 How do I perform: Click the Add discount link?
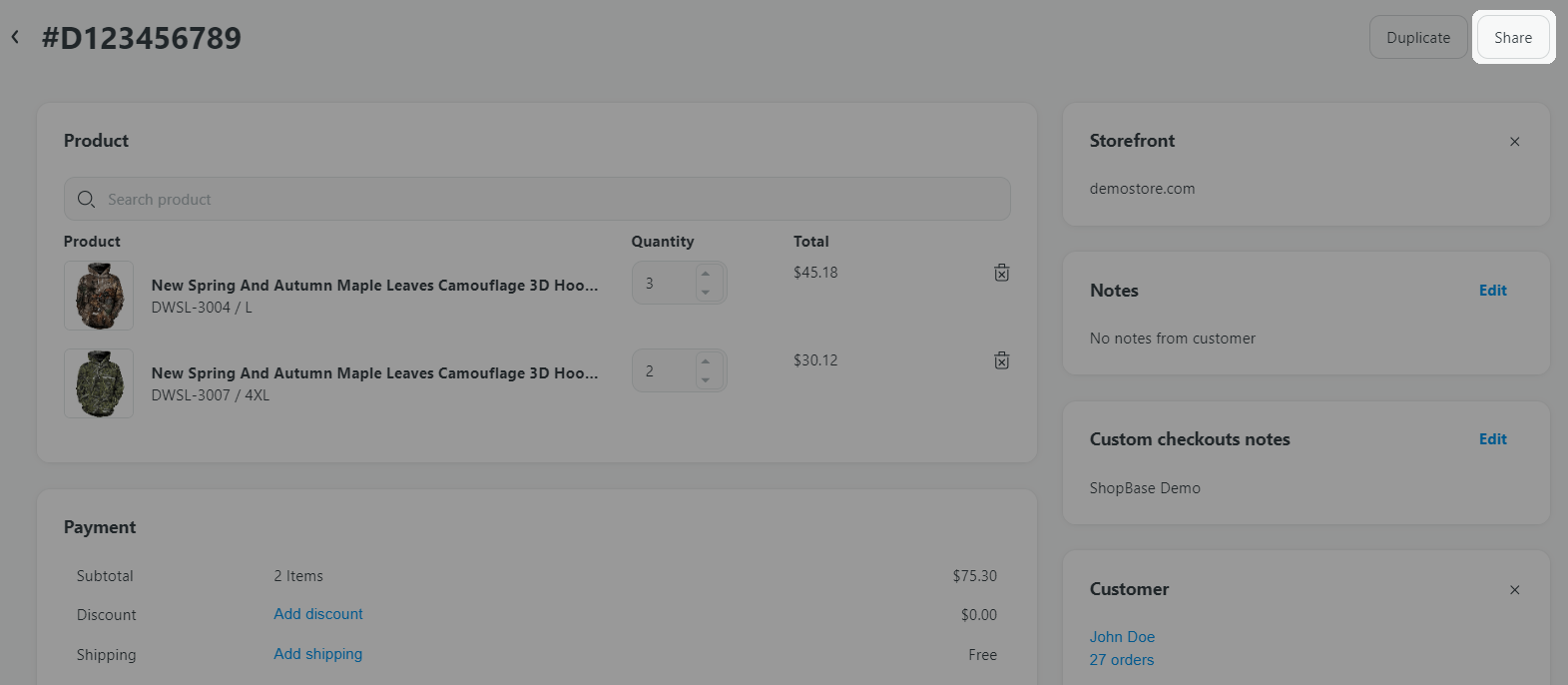point(318,614)
